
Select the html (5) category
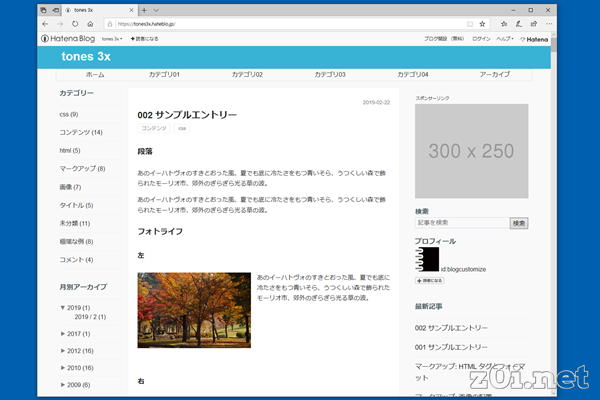[70, 151]
